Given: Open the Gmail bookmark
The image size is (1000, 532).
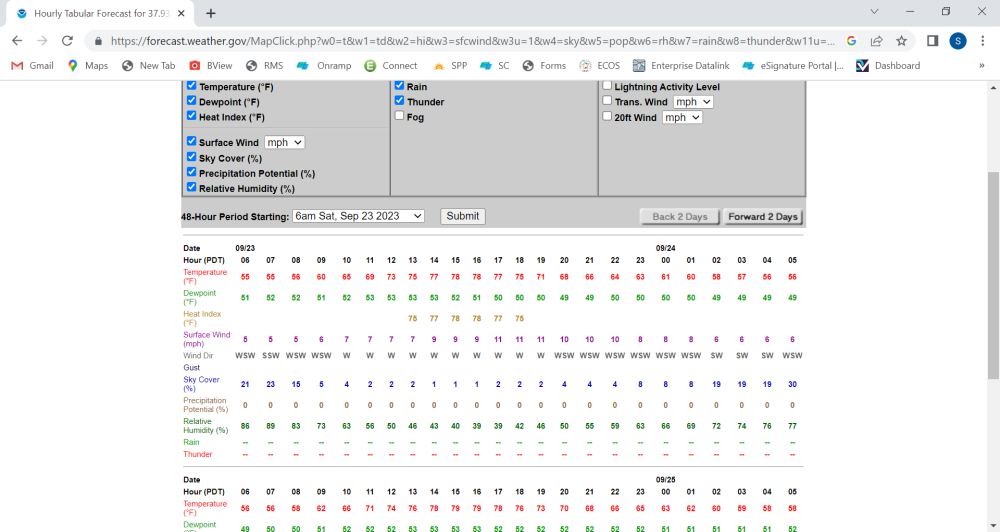Looking at the screenshot, I should point(33,66).
